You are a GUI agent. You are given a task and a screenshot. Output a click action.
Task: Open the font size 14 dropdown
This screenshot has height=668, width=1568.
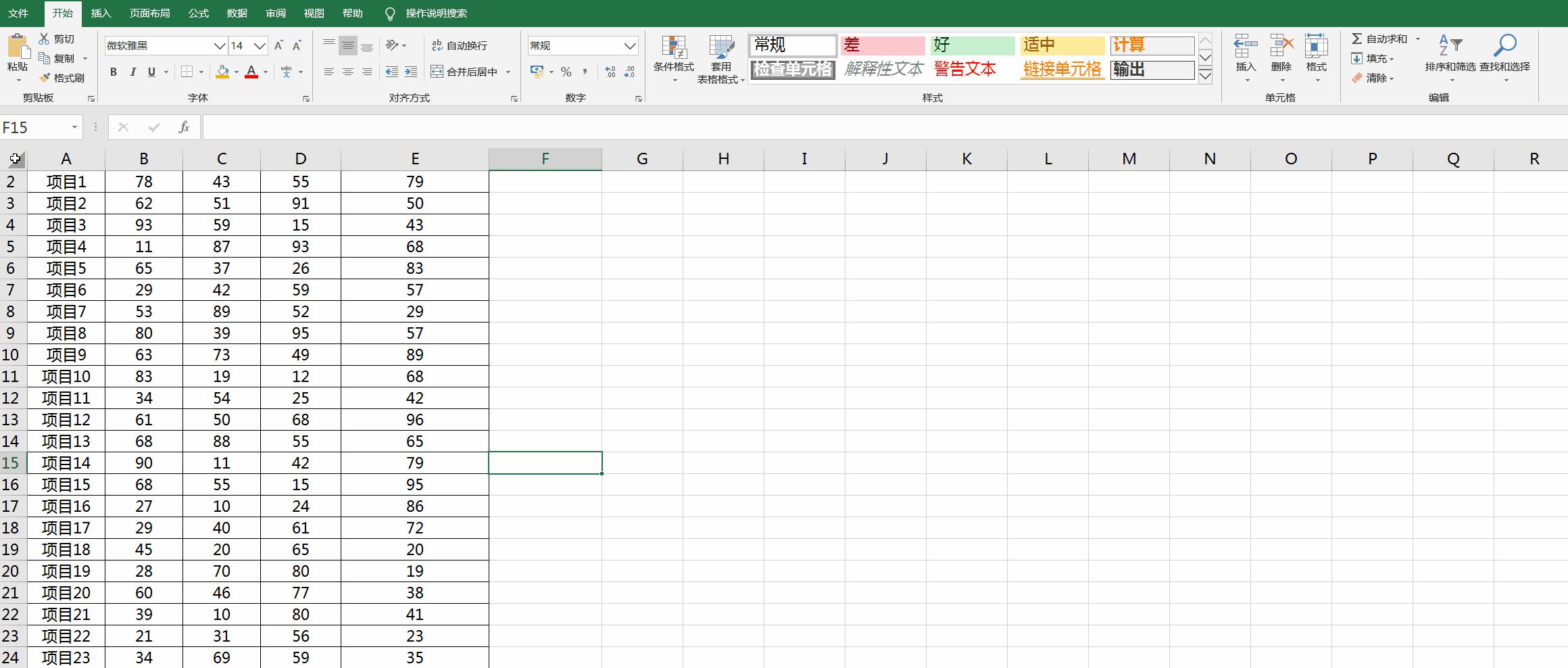(x=259, y=45)
